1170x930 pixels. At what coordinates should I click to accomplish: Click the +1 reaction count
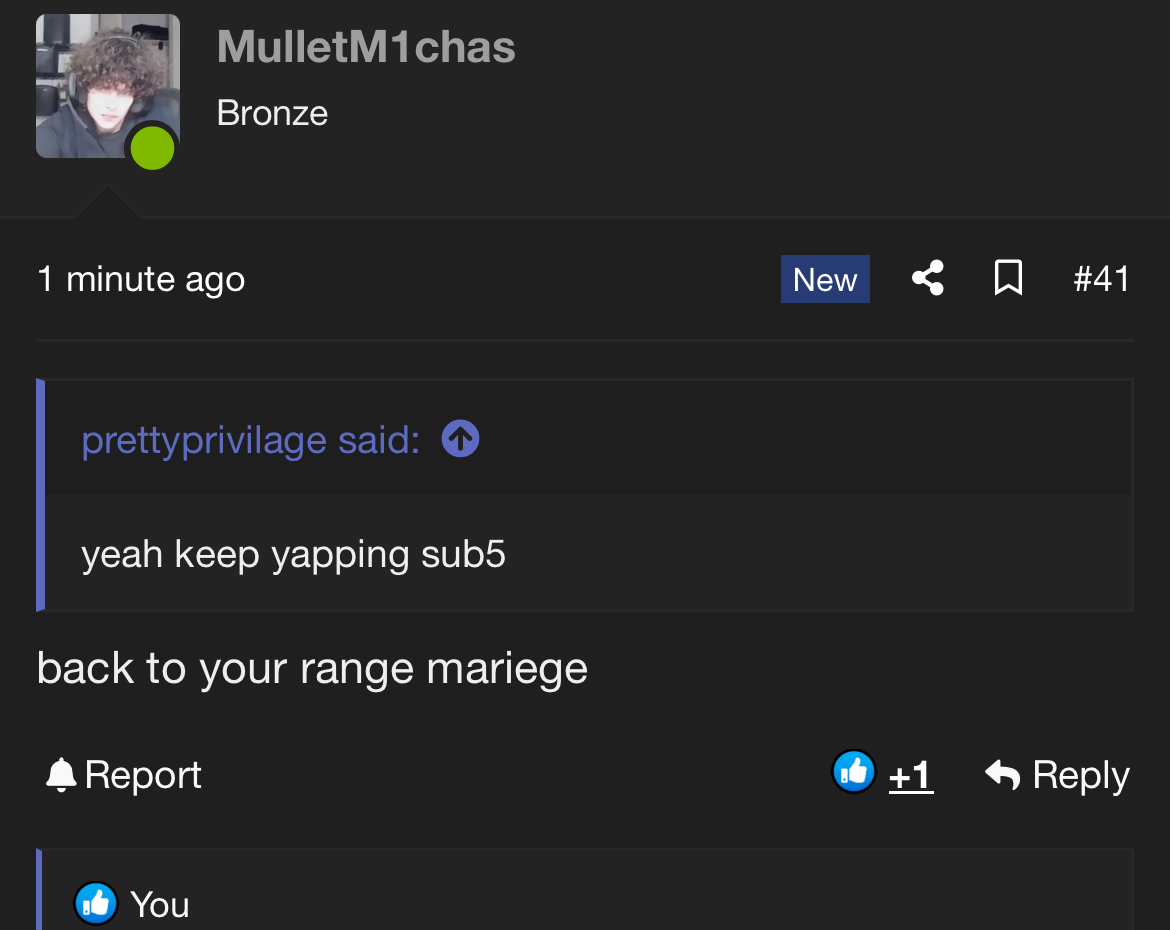pyautogui.click(x=911, y=775)
